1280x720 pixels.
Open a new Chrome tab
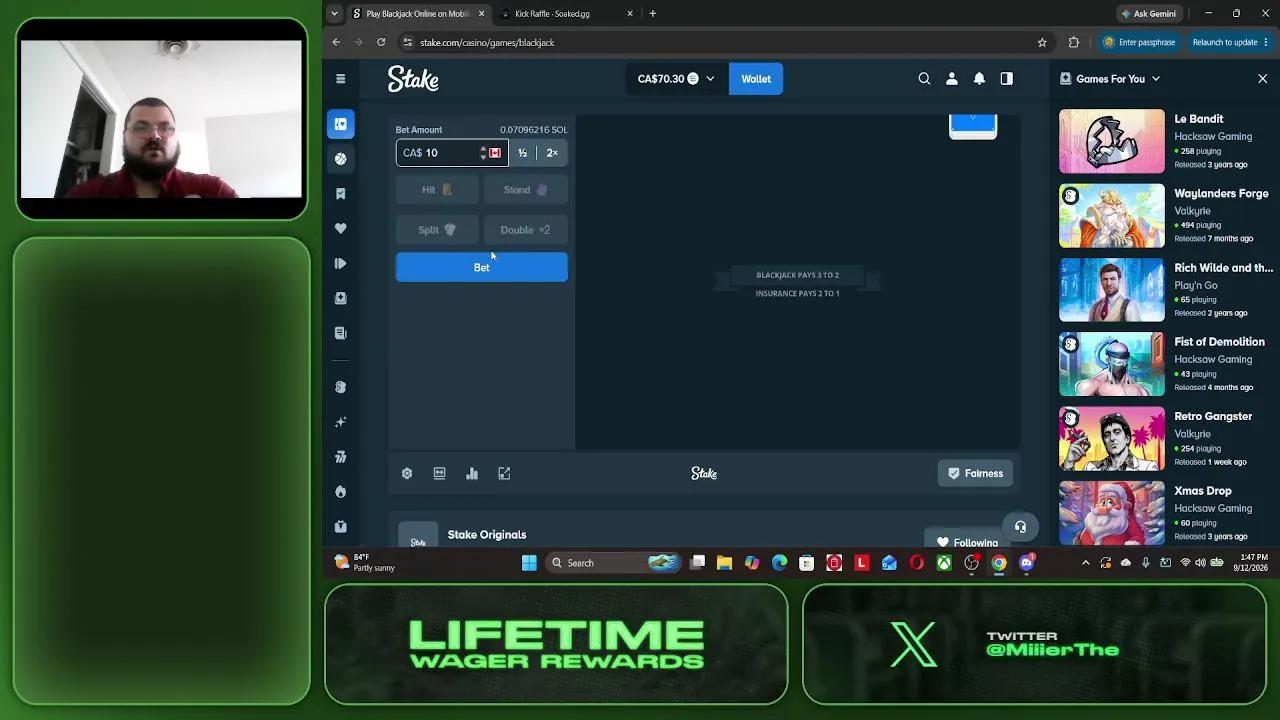[x=653, y=14]
